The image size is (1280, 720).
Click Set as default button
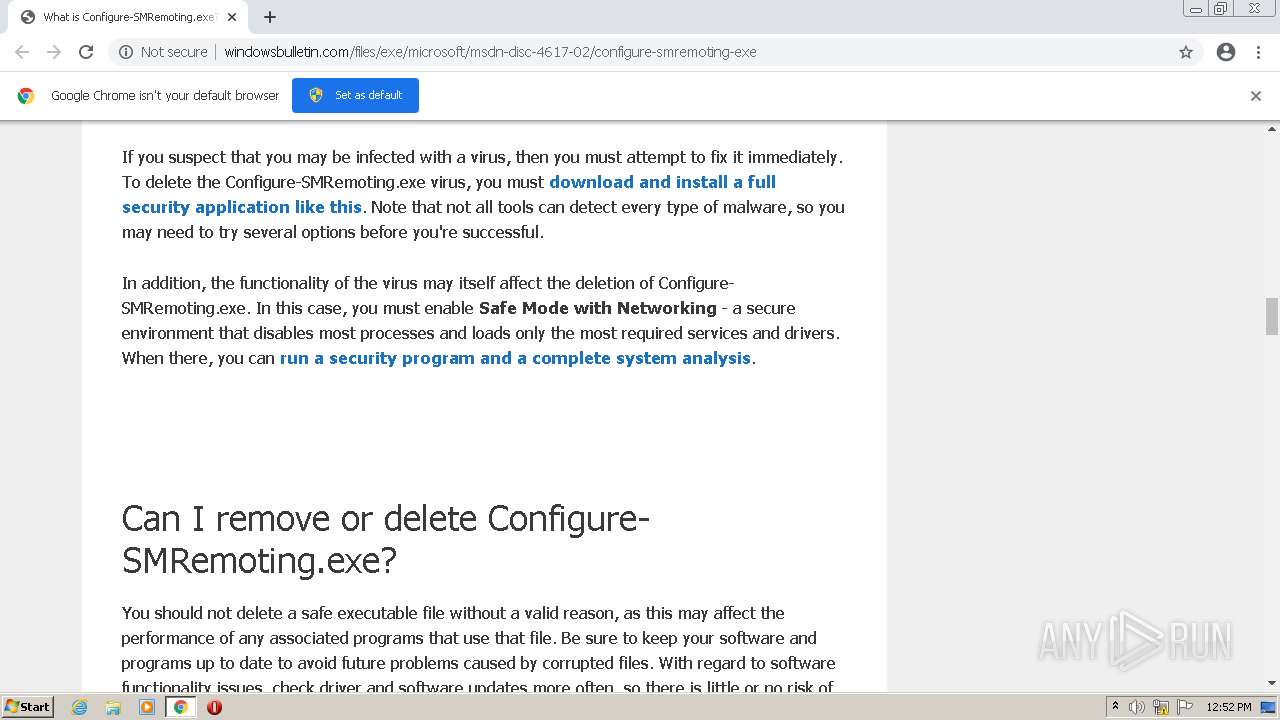pyautogui.click(x=355, y=95)
